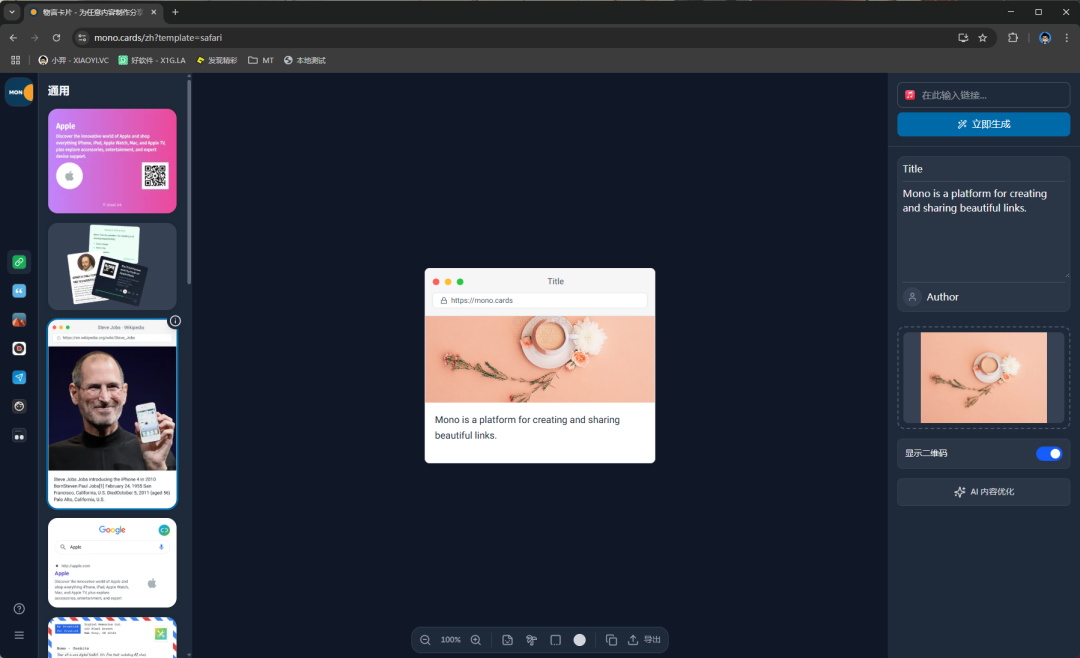
Task: Select the mountain image card type icon
Action: coord(19,320)
